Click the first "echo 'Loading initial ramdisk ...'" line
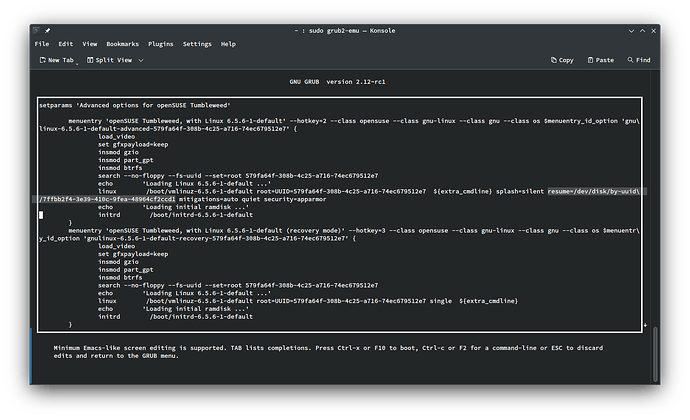 point(173,207)
